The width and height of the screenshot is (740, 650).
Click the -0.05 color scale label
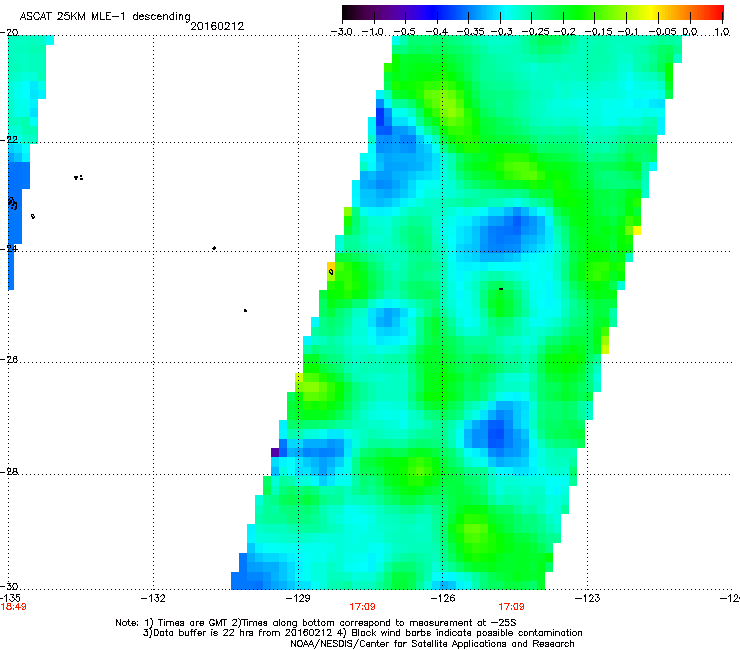(663, 32)
